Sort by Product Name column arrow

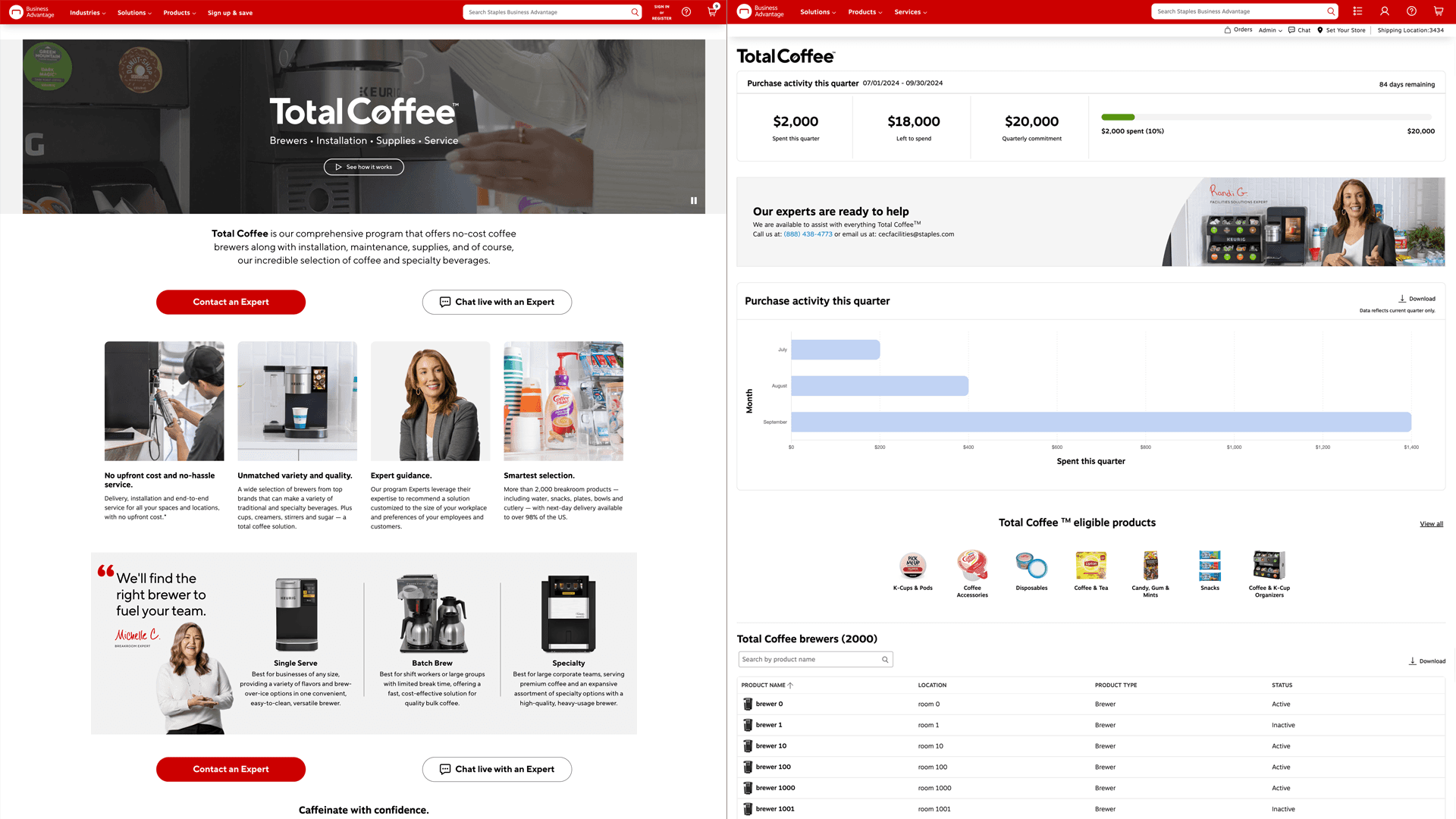(790, 686)
